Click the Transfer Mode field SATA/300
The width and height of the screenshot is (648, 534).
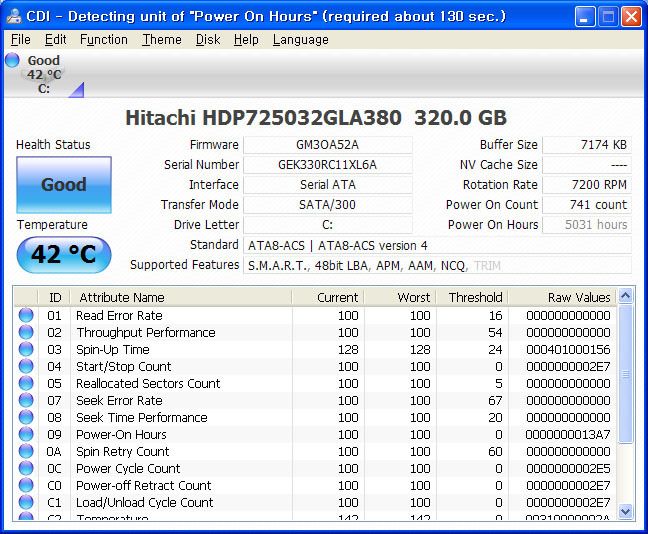[328, 205]
